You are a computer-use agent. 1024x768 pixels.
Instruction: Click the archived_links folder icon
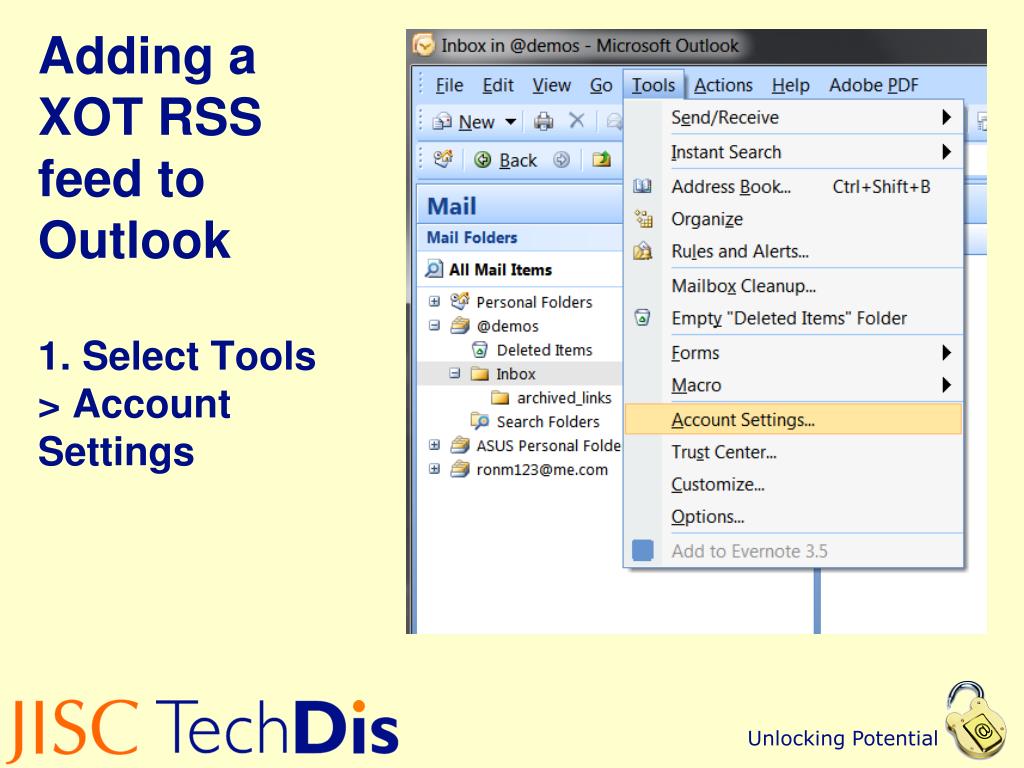pyautogui.click(x=500, y=398)
